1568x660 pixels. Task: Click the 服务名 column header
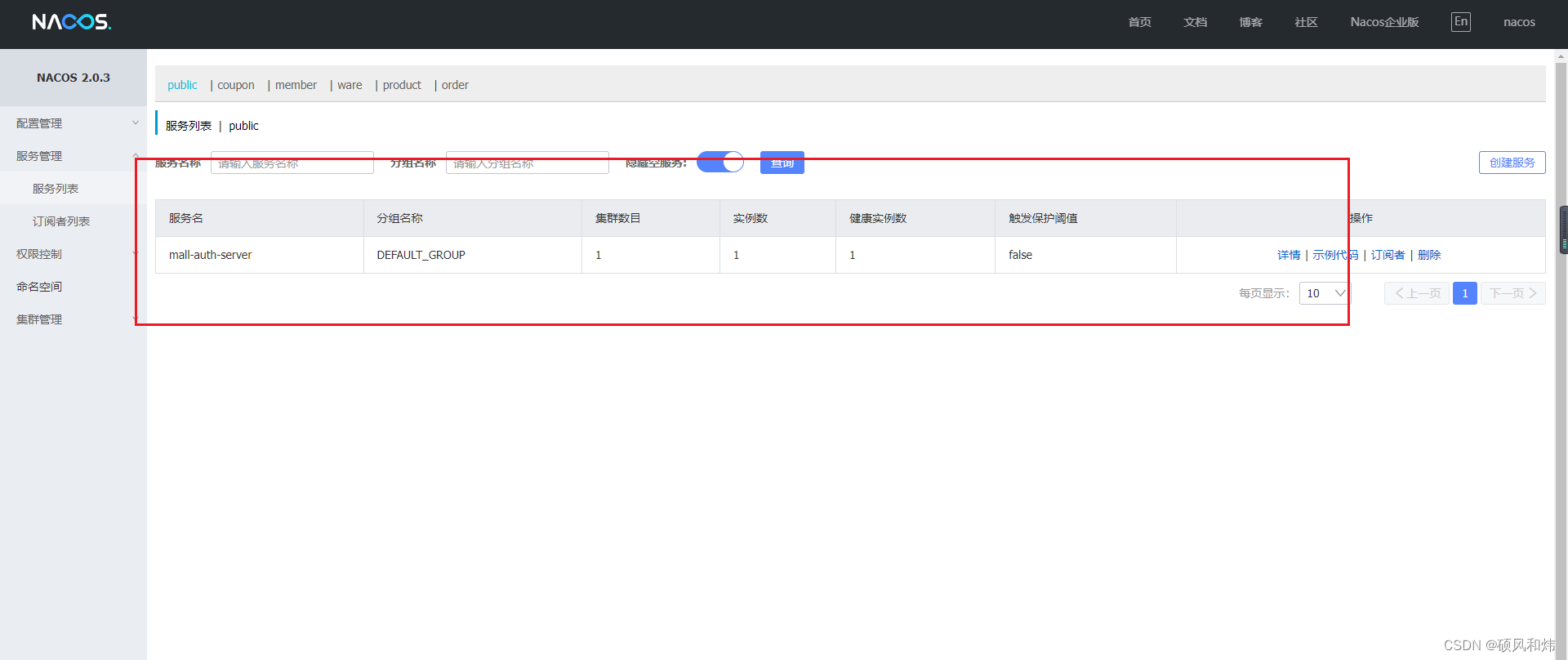coord(260,218)
